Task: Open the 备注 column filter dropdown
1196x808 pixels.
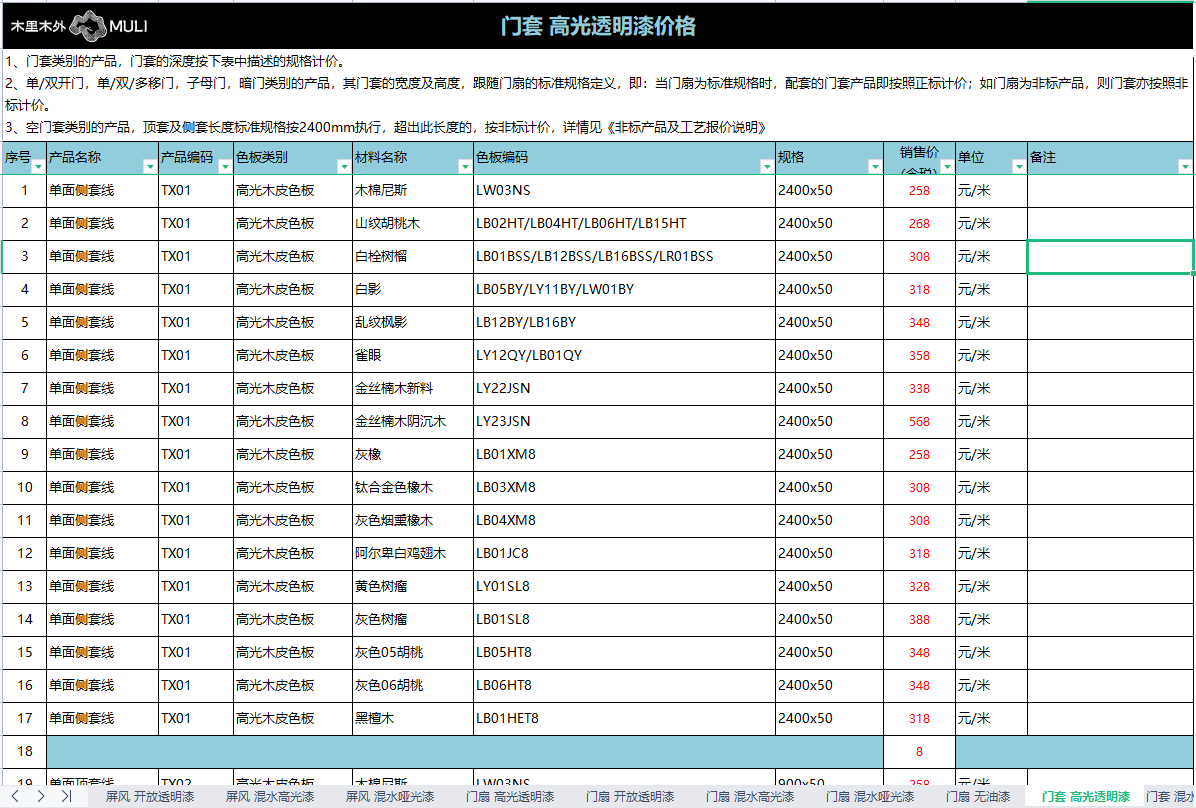Action: (x=1185, y=167)
